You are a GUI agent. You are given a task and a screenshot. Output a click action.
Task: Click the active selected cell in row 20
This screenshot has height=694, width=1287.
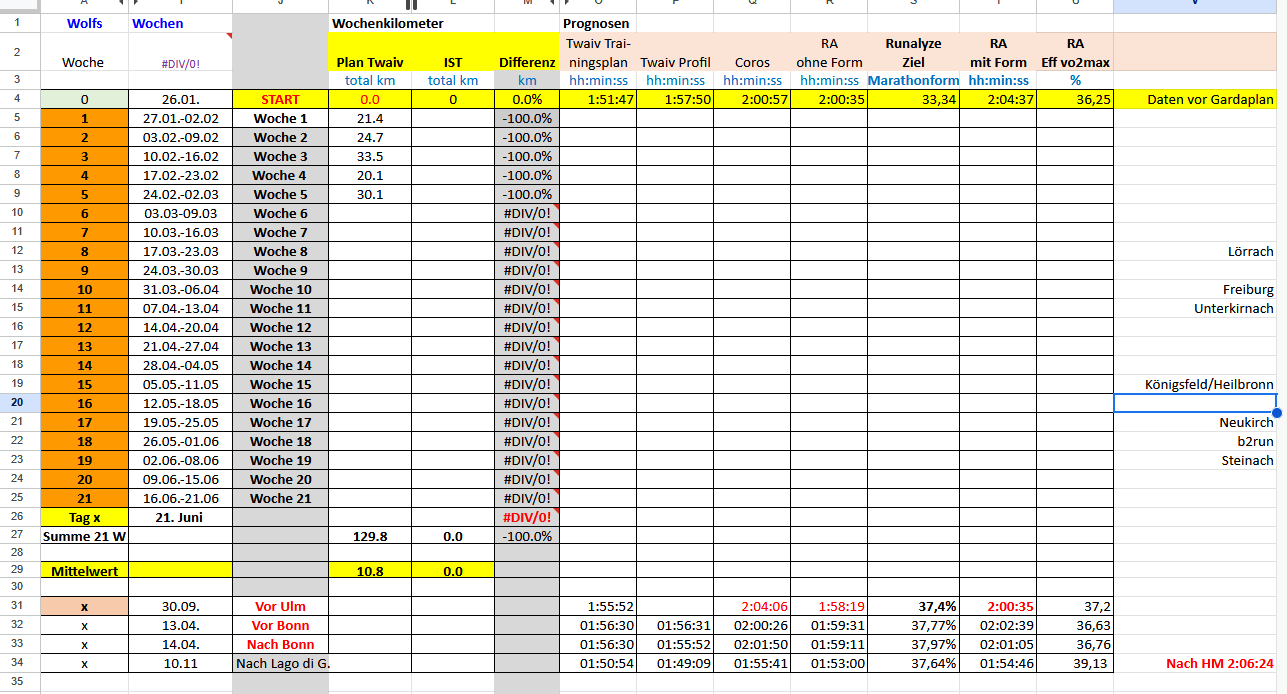click(1195, 403)
